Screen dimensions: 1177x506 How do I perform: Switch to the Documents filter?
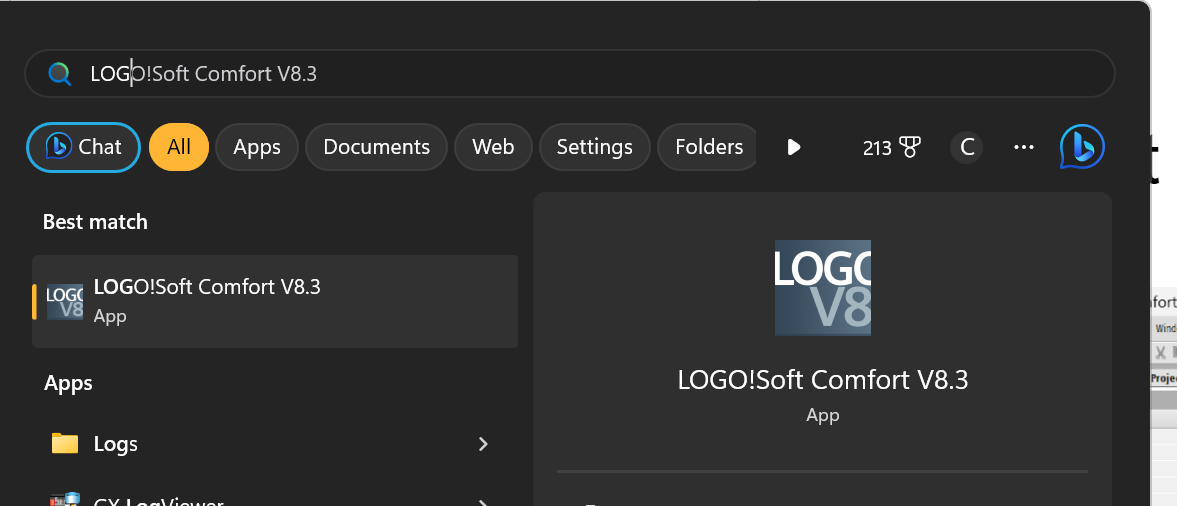click(376, 147)
